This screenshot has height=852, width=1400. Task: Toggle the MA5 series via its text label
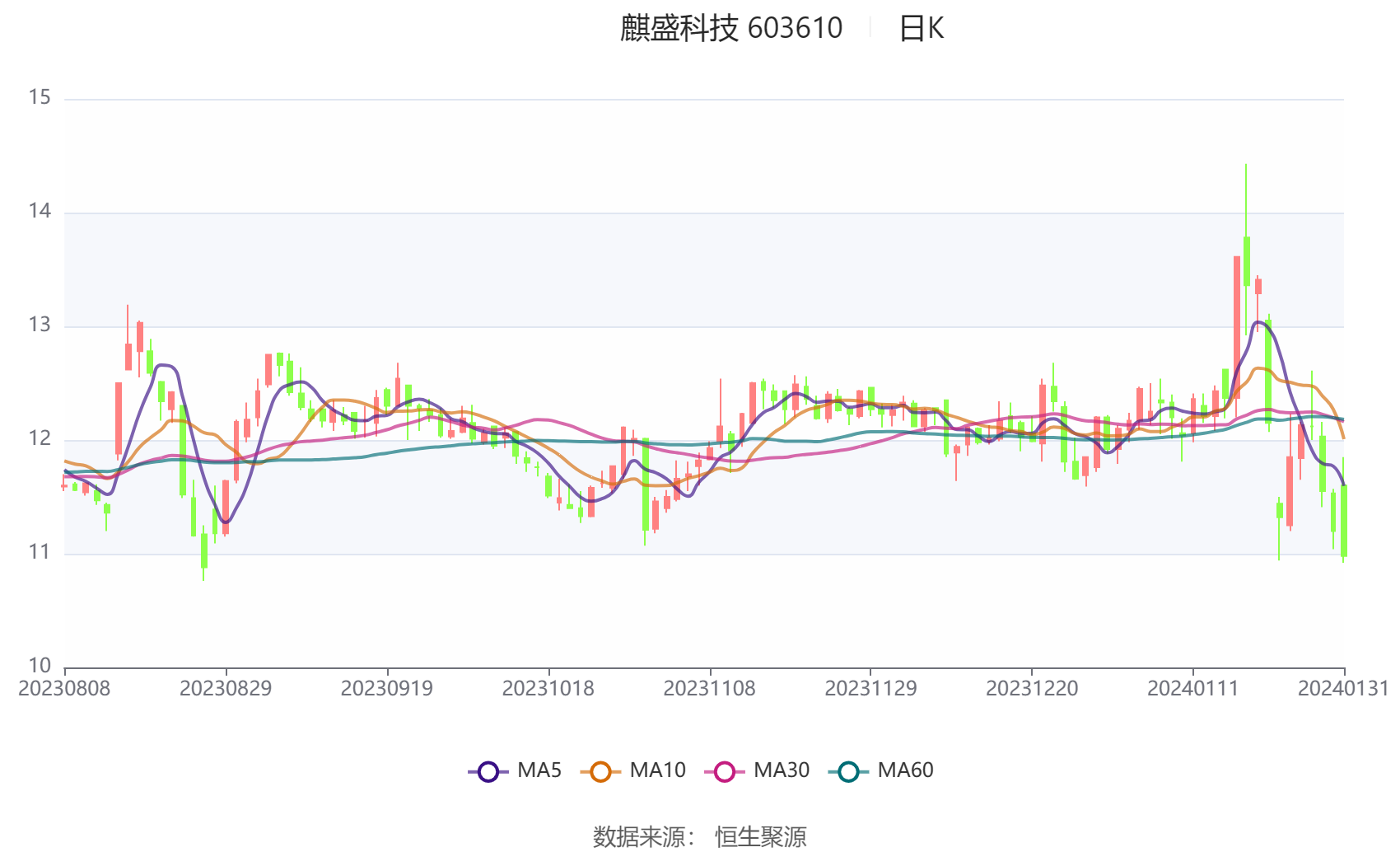(x=539, y=770)
